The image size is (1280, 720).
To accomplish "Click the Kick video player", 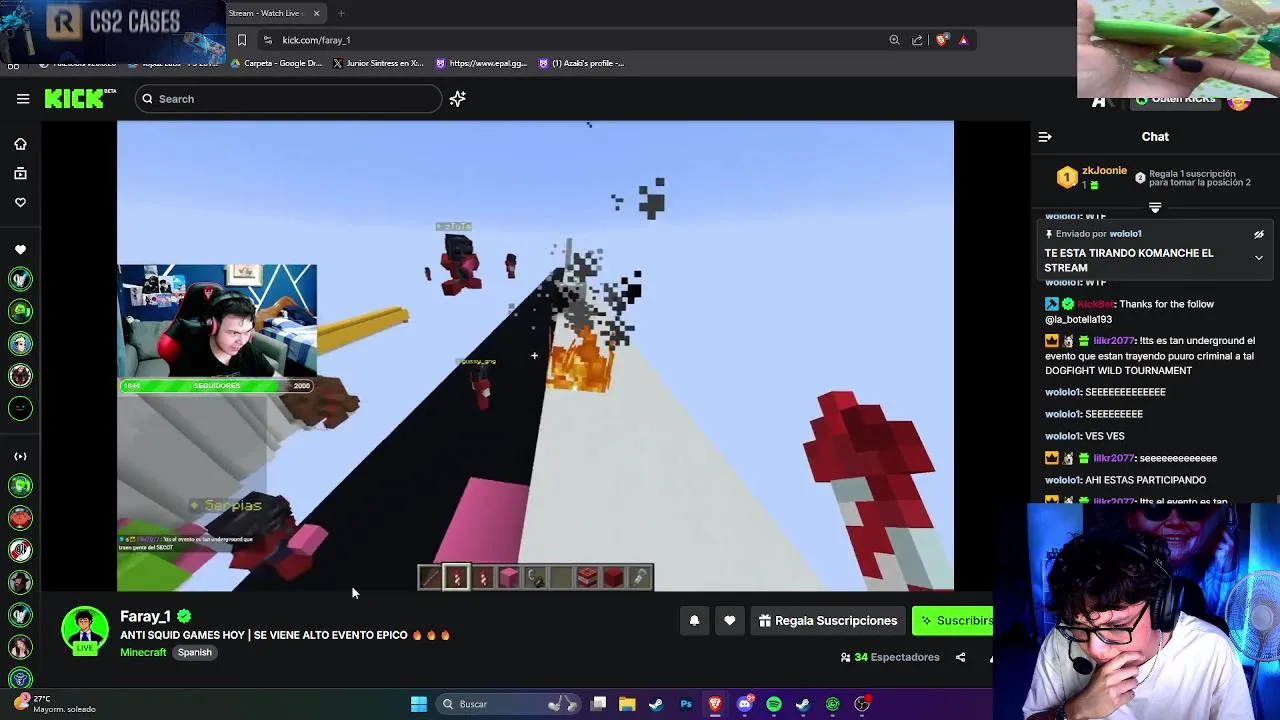I will click(535, 356).
